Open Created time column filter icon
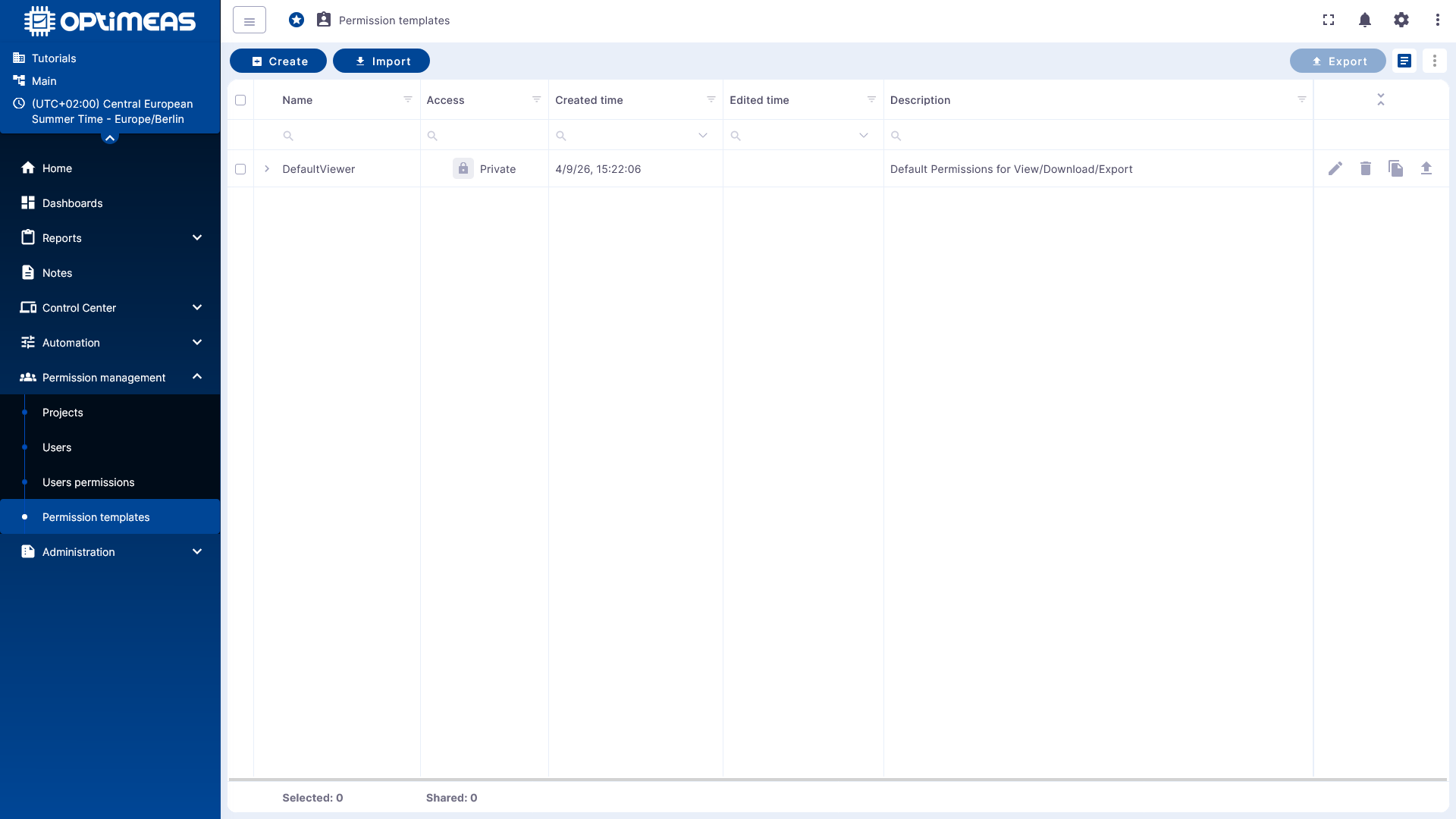 pos(711,99)
